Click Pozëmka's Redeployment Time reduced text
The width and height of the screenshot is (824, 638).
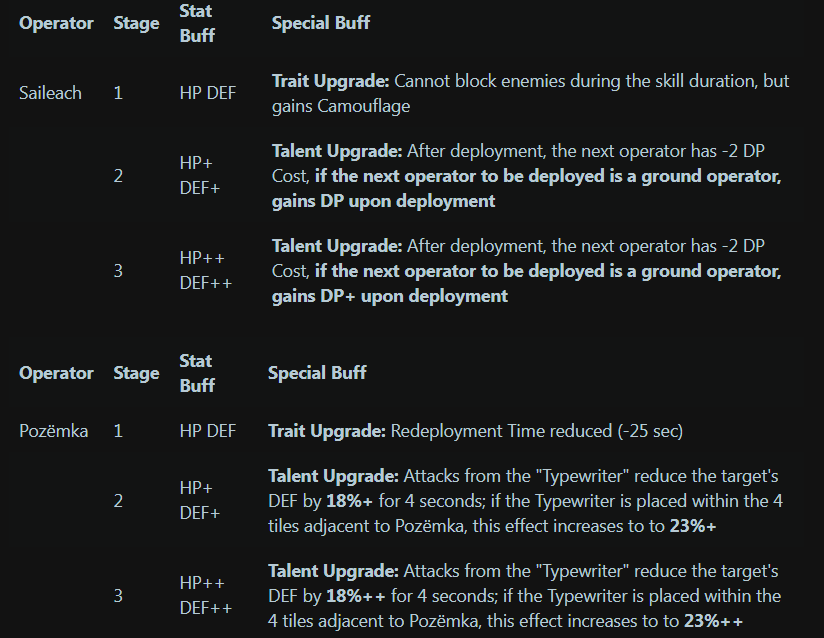(x=537, y=431)
